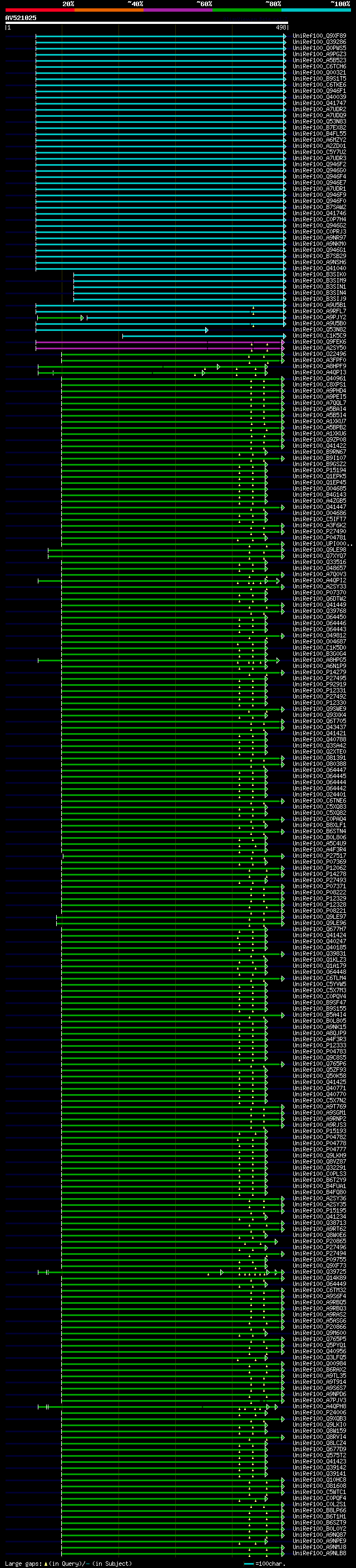The image size is (356, 1568).
Task: Click the cyan alignment bar for UniRef100_Q53N82
Action: click(x=122, y=330)
